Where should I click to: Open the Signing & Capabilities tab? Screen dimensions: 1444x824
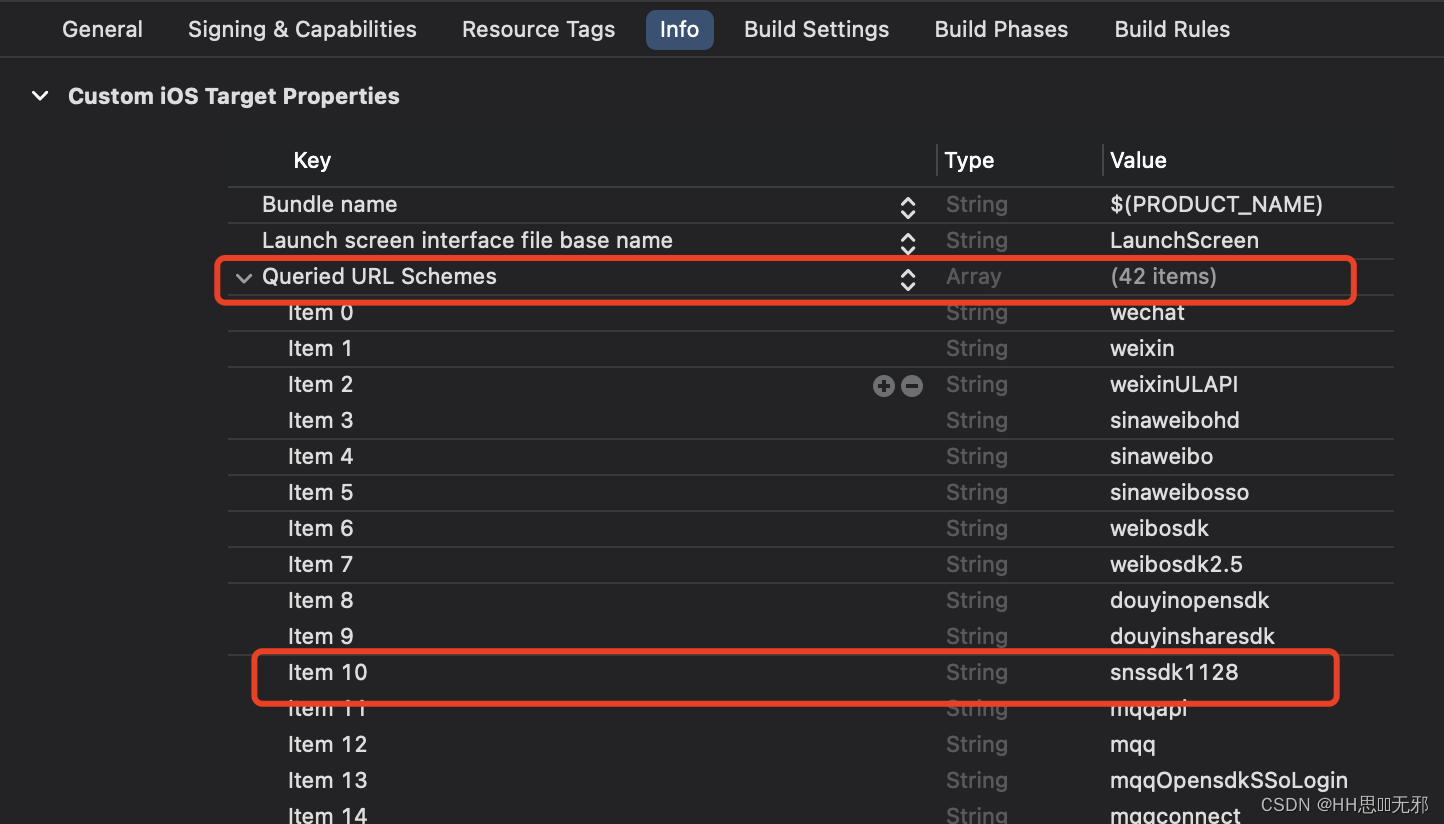pyautogui.click(x=302, y=30)
